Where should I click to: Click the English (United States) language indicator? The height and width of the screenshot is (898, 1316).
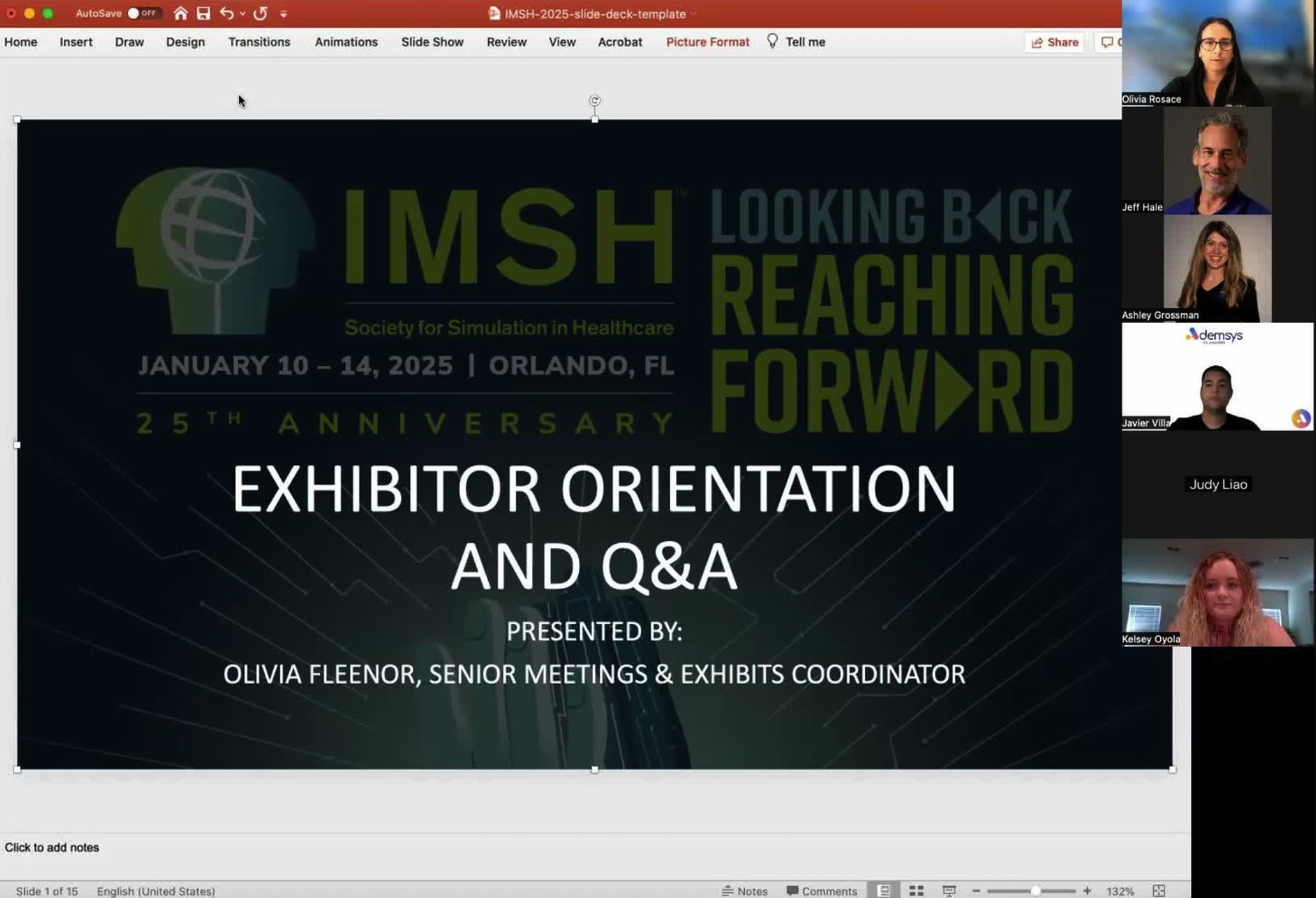(x=156, y=891)
